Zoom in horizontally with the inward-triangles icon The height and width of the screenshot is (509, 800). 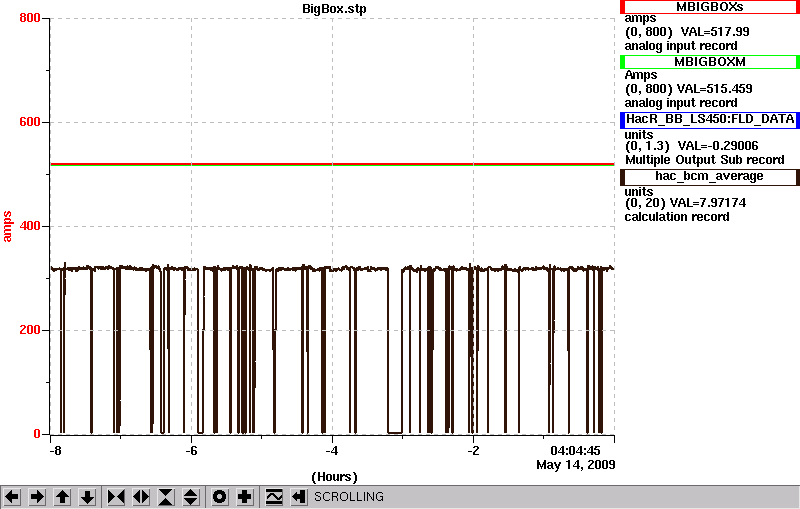[116, 497]
